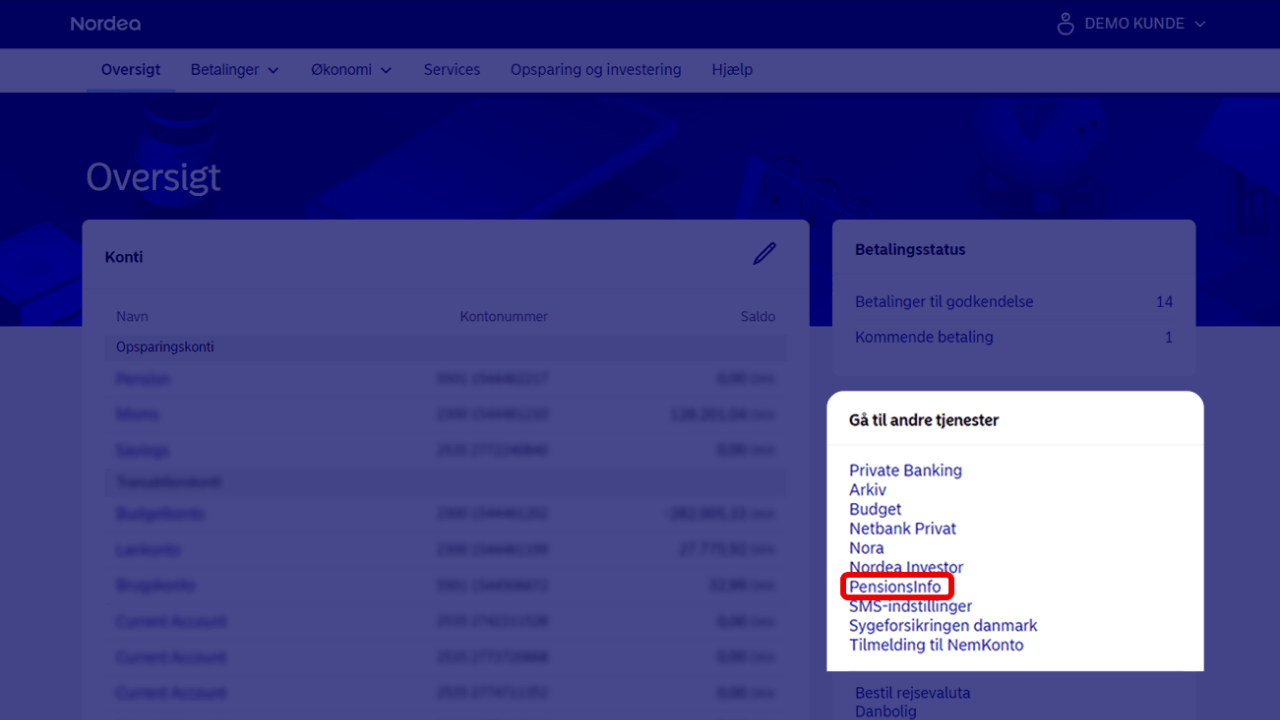The image size is (1280, 720).
Task: Open the Private Banking link
Action: coord(905,470)
